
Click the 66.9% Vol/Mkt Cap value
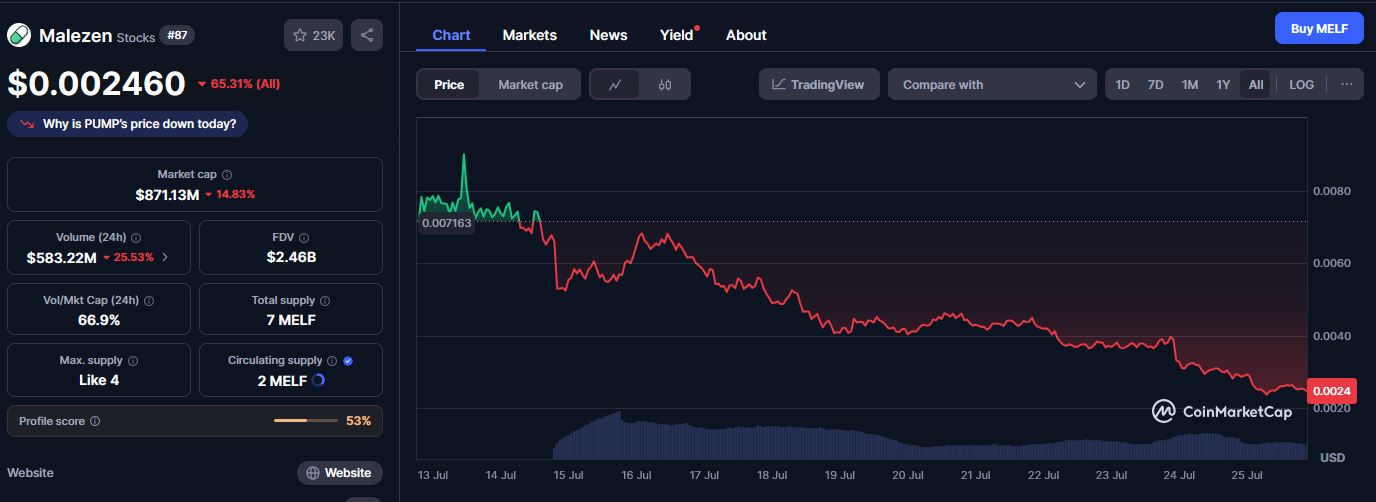pyautogui.click(x=99, y=320)
